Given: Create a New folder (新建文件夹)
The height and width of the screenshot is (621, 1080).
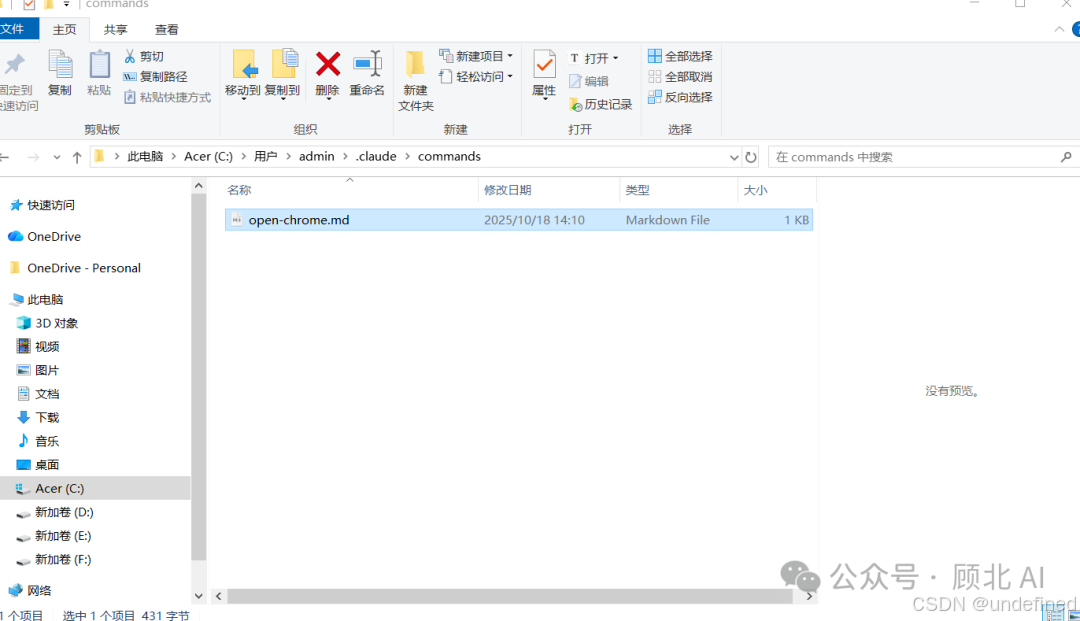Looking at the screenshot, I should [415, 81].
